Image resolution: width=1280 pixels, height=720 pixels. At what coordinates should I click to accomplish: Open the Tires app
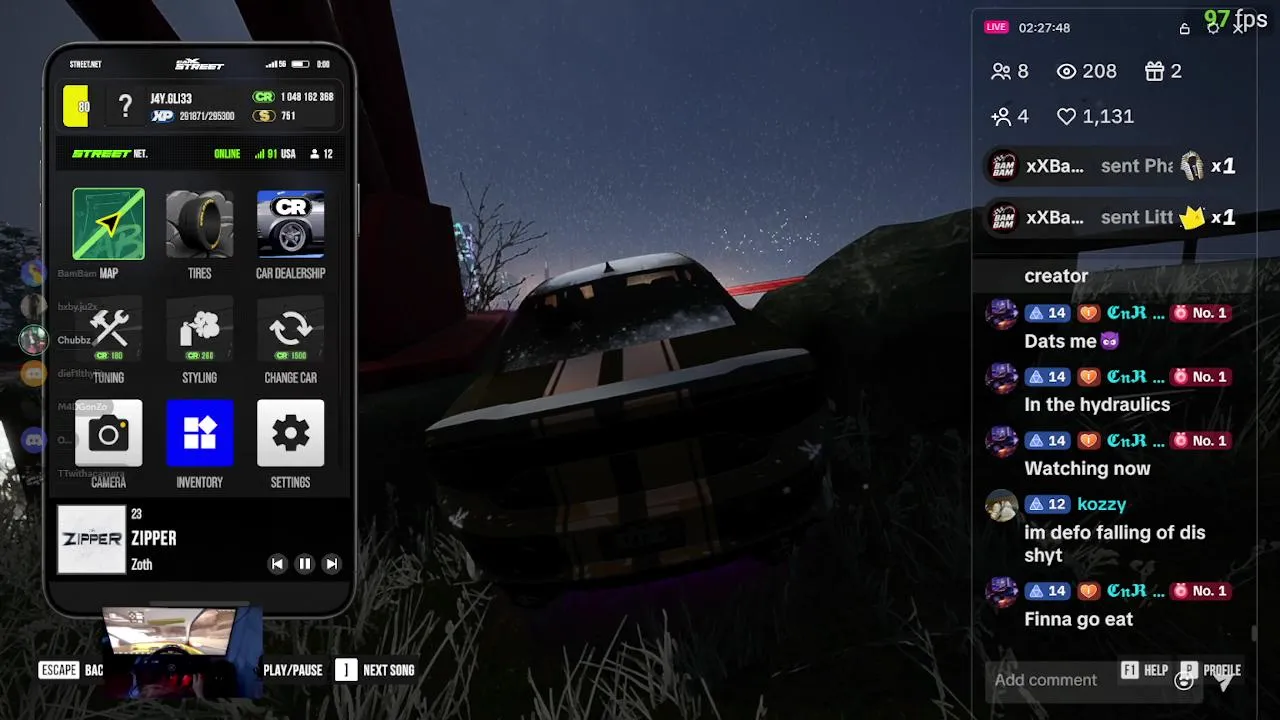coord(199,224)
